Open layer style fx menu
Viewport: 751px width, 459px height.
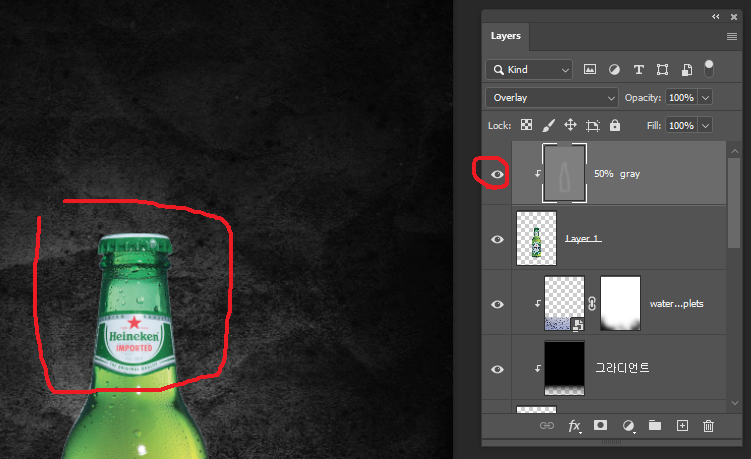[574, 425]
